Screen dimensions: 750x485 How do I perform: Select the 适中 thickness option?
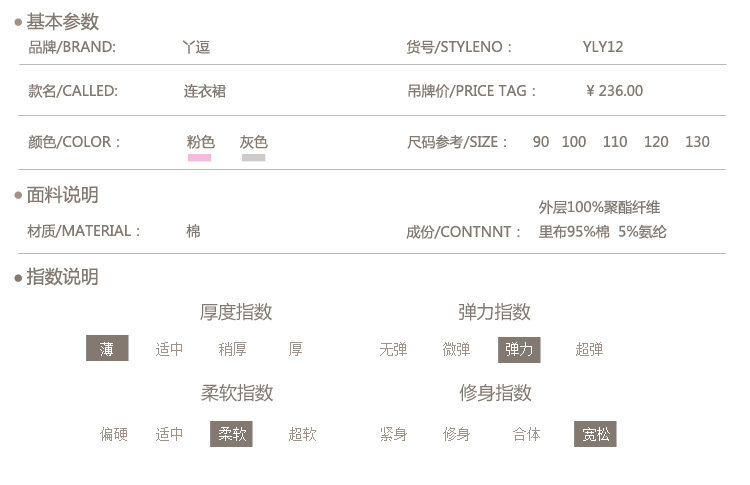169,349
